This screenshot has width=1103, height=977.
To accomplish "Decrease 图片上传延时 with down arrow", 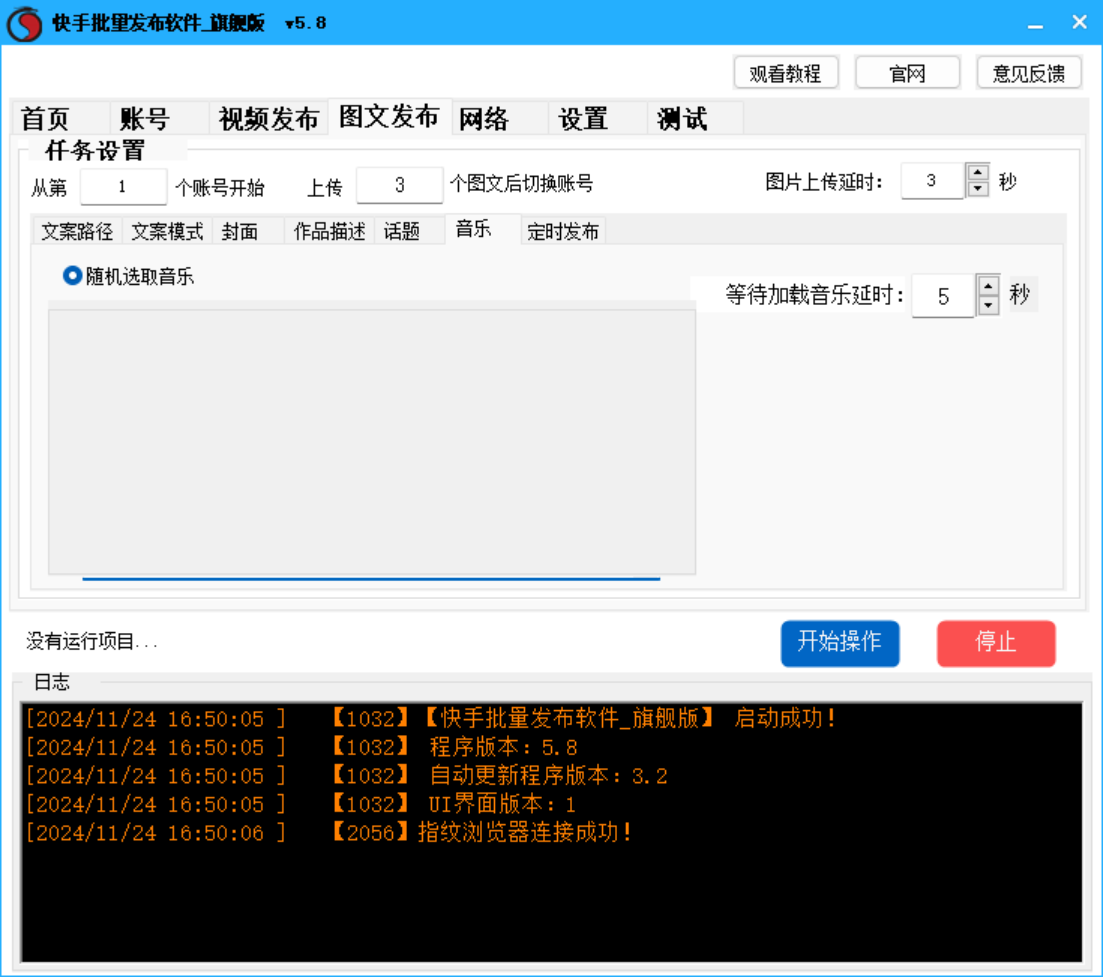I will point(978,189).
